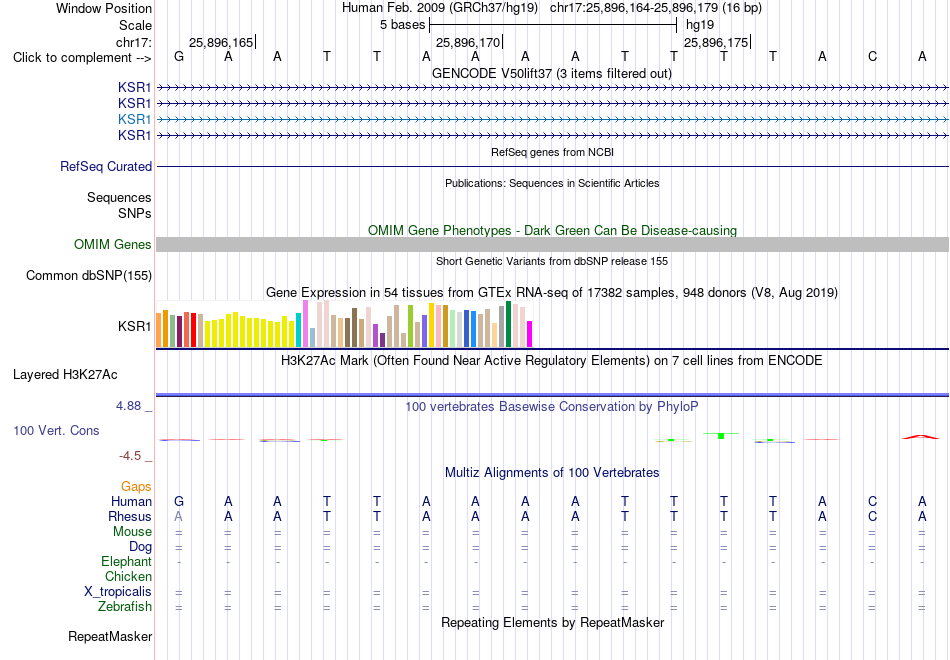This screenshot has width=950, height=660.
Task: Open 'OMIM Gene Phenotypes' track title
Action: tap(552, 230)
